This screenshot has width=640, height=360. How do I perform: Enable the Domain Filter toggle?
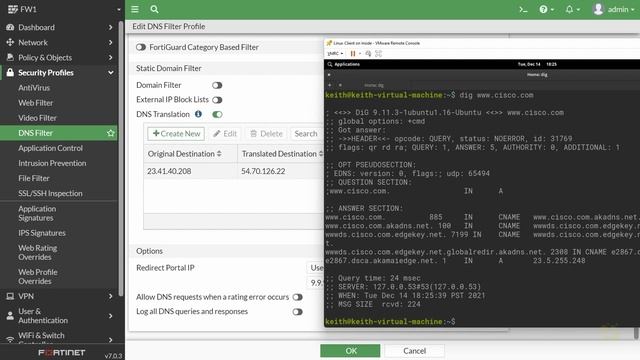pos(217,85)
